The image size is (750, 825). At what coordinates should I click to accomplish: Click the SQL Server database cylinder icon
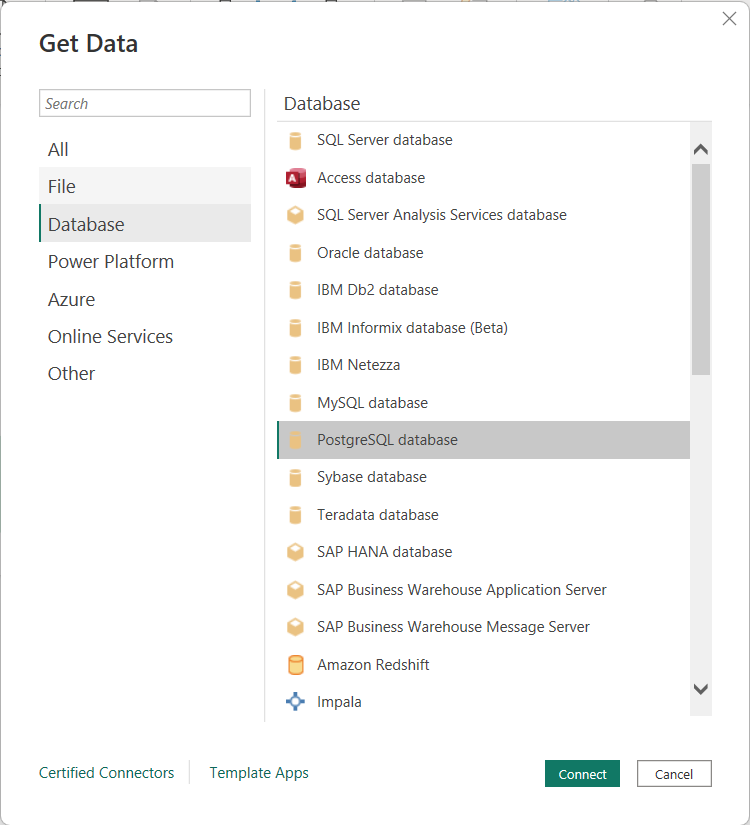(x=295, y=141)
